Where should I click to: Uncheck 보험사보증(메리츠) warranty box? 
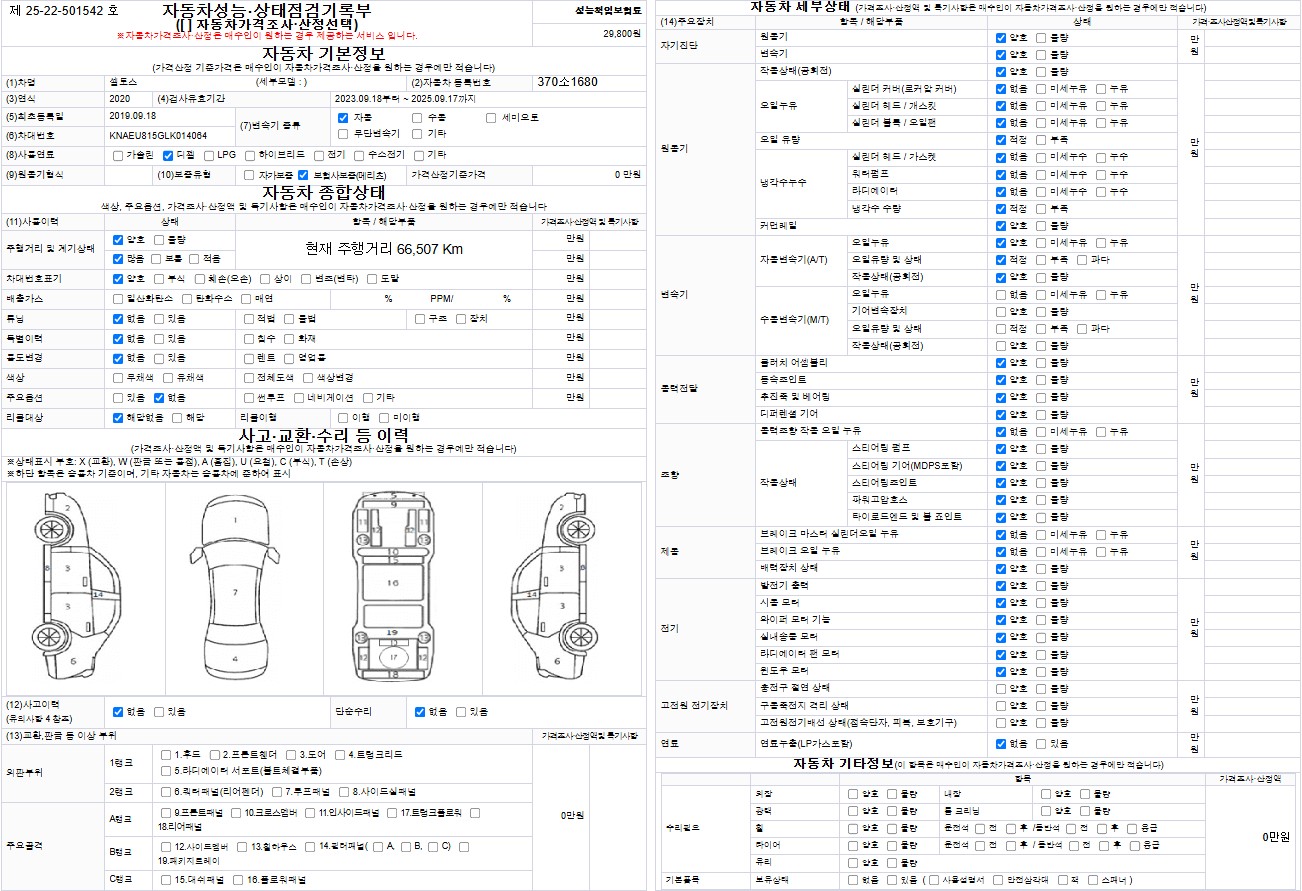click(304, 174)
